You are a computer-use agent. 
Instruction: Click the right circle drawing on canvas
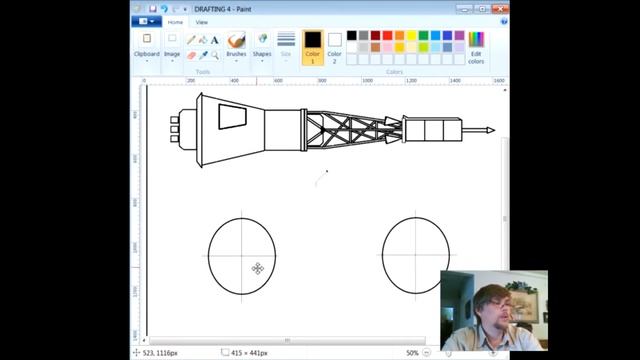point(416,255)
